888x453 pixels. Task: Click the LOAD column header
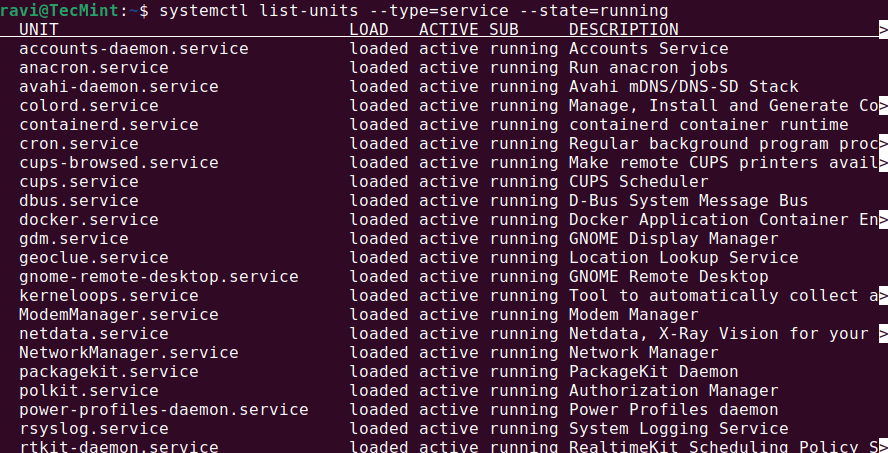(x=369, y=29)
